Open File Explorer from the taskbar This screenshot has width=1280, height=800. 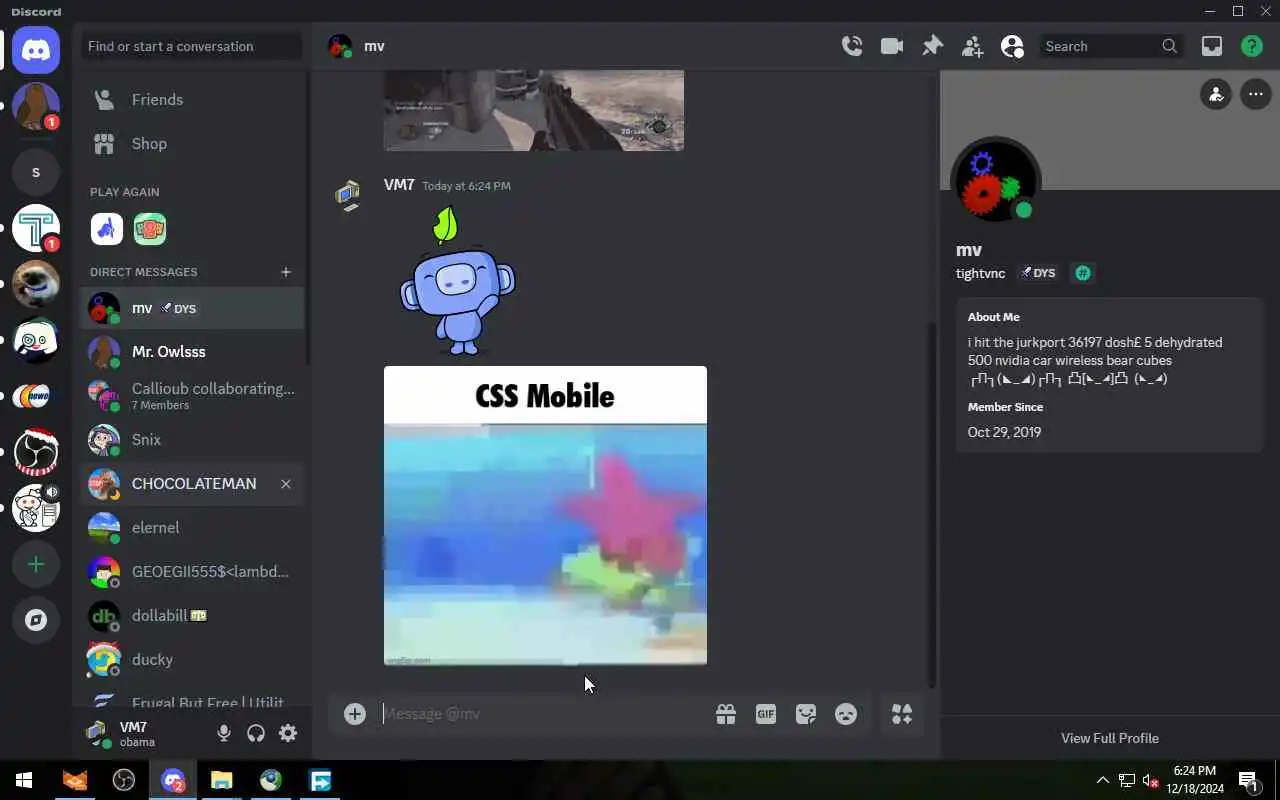(222, 780)
